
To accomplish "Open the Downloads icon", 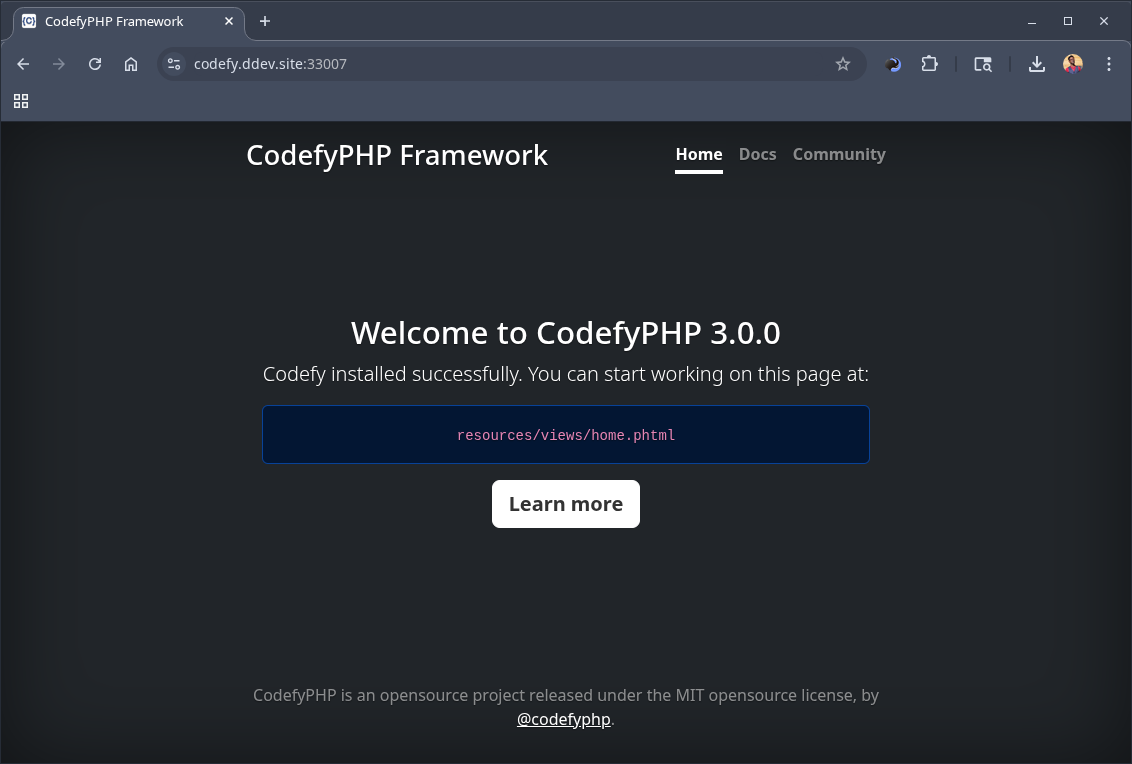I will coord(1036,63).
